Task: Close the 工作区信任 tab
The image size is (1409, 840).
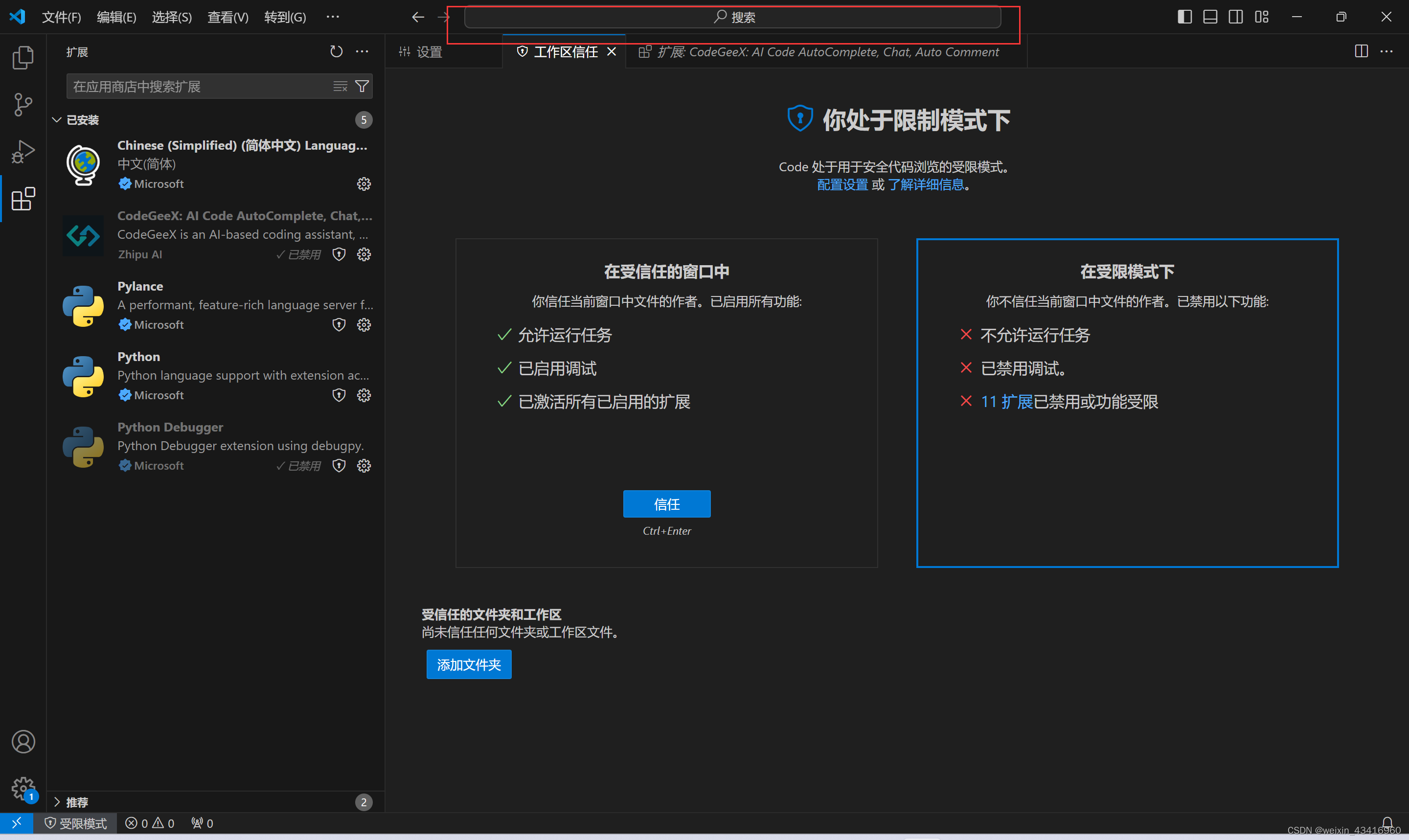Action: [612, 51]
